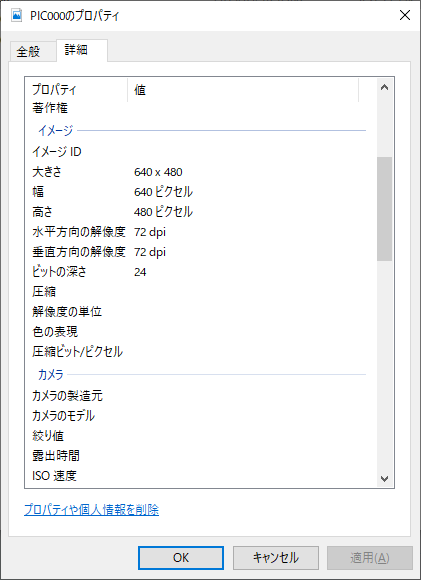This screenshot has height=580, width=421.
Task: Click the 640 x 480 value
Action: coord(158,172)
